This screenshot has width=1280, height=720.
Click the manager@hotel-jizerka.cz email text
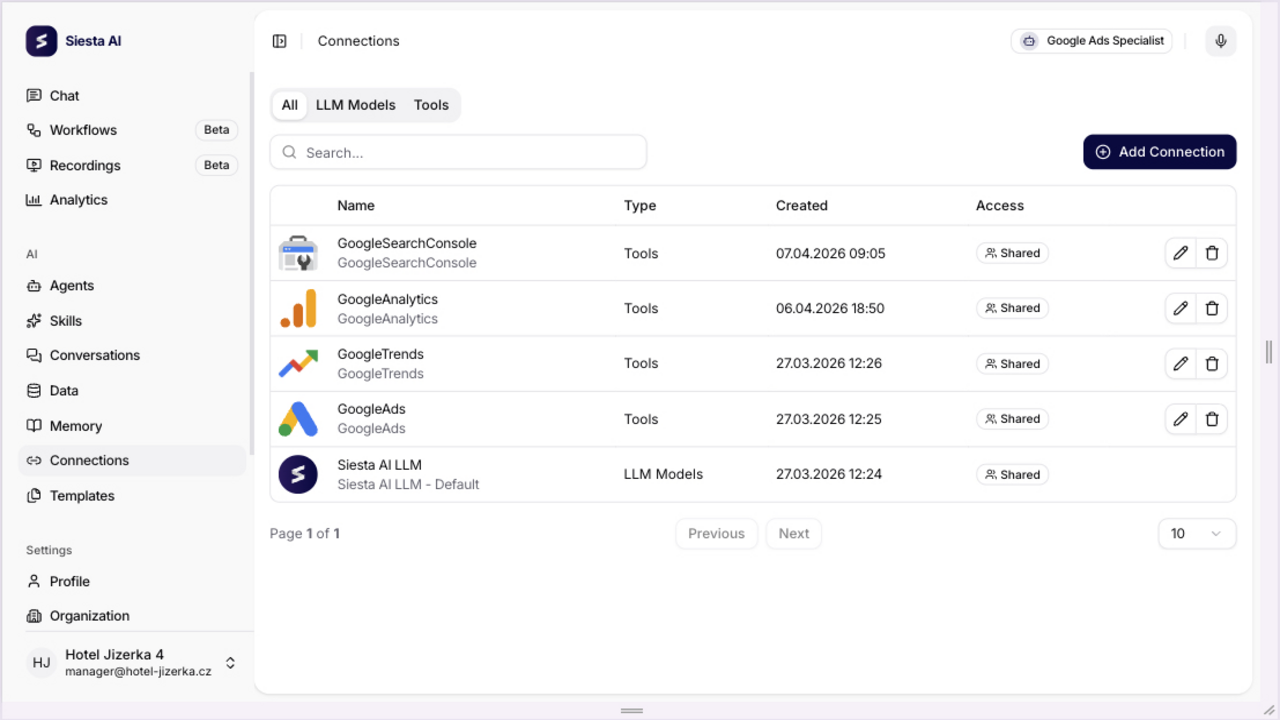pos(138,672)
